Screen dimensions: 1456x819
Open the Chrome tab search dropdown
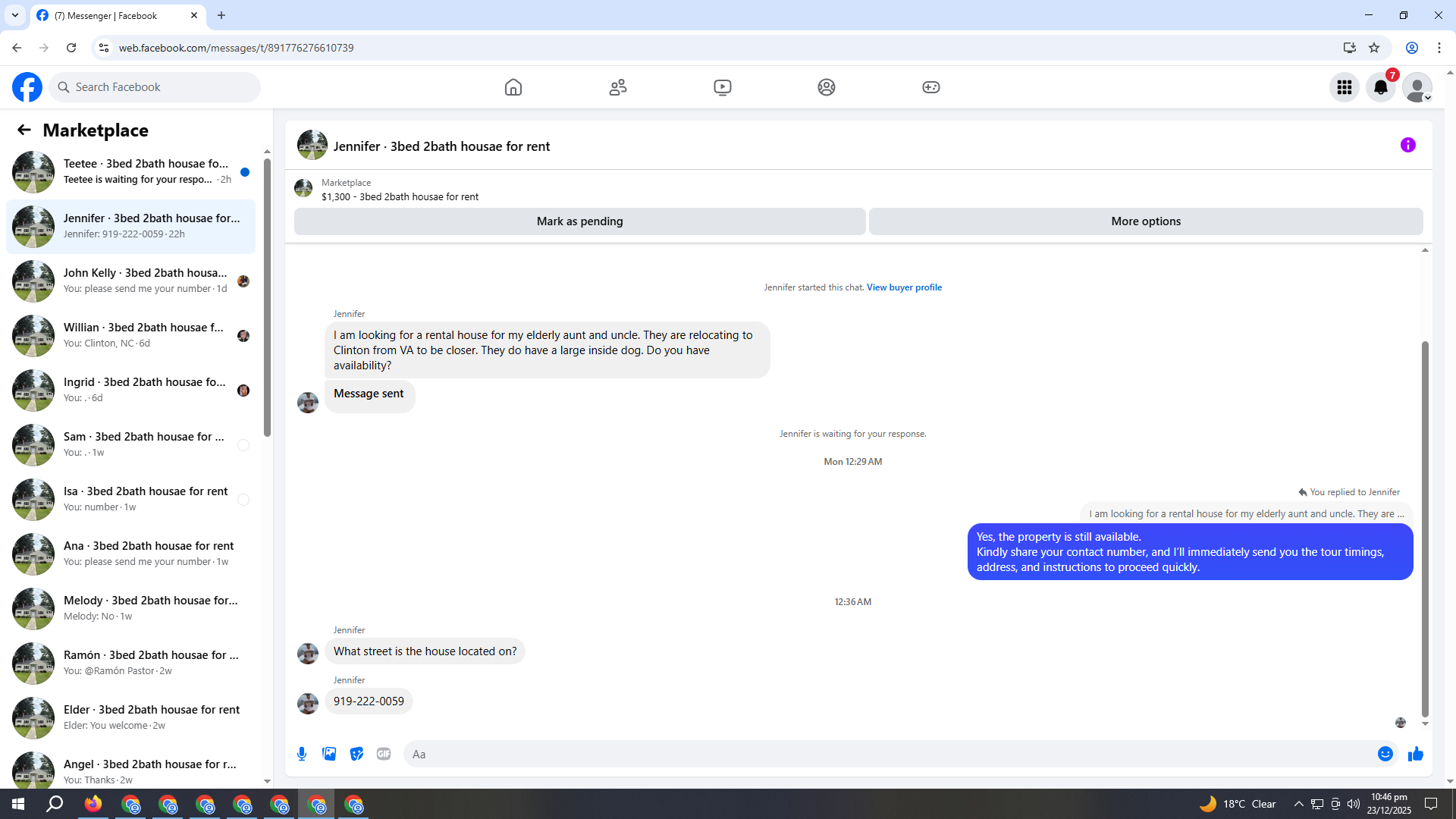pos(15,15)
